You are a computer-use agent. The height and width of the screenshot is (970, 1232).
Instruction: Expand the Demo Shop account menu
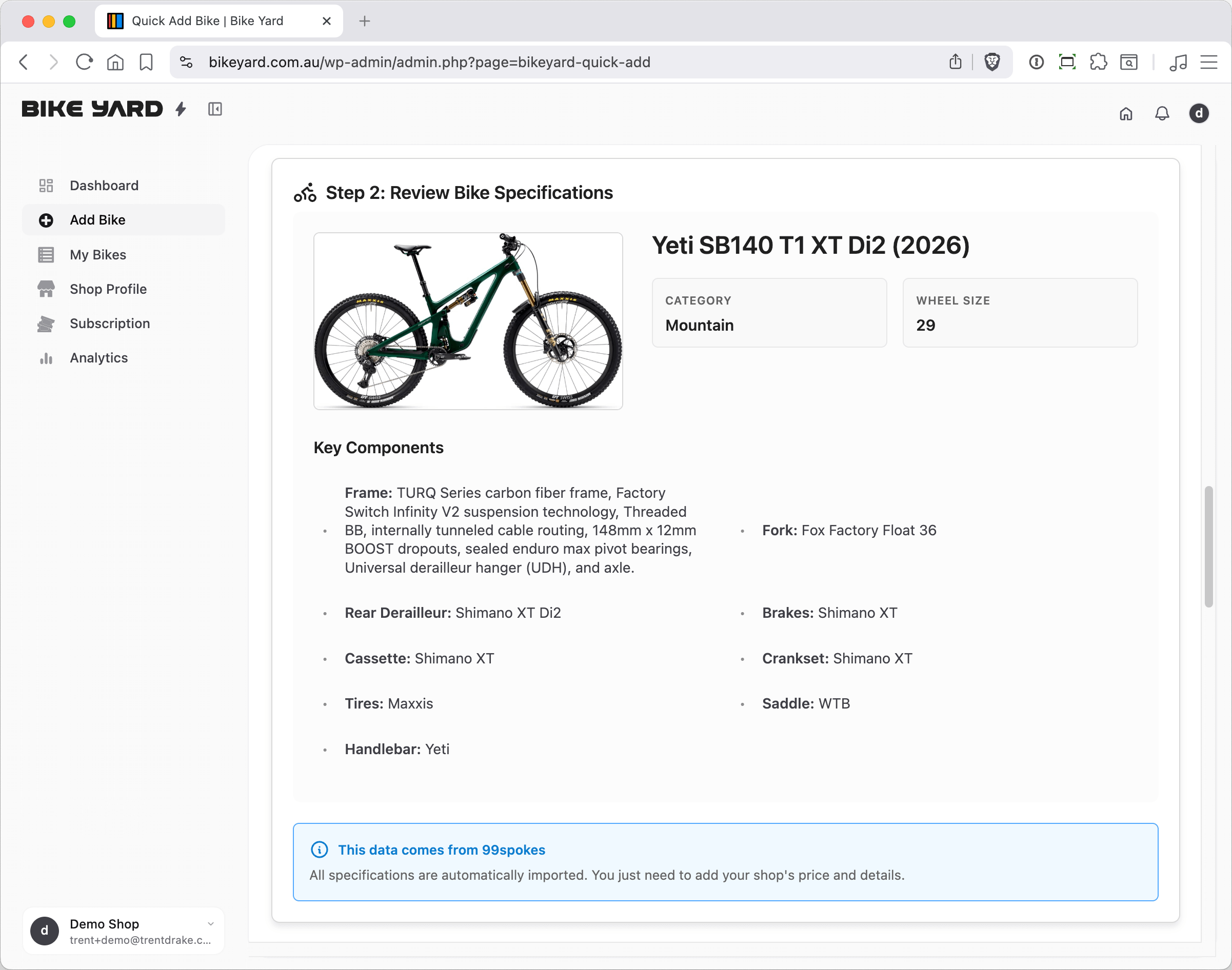[x=211, y=923]
